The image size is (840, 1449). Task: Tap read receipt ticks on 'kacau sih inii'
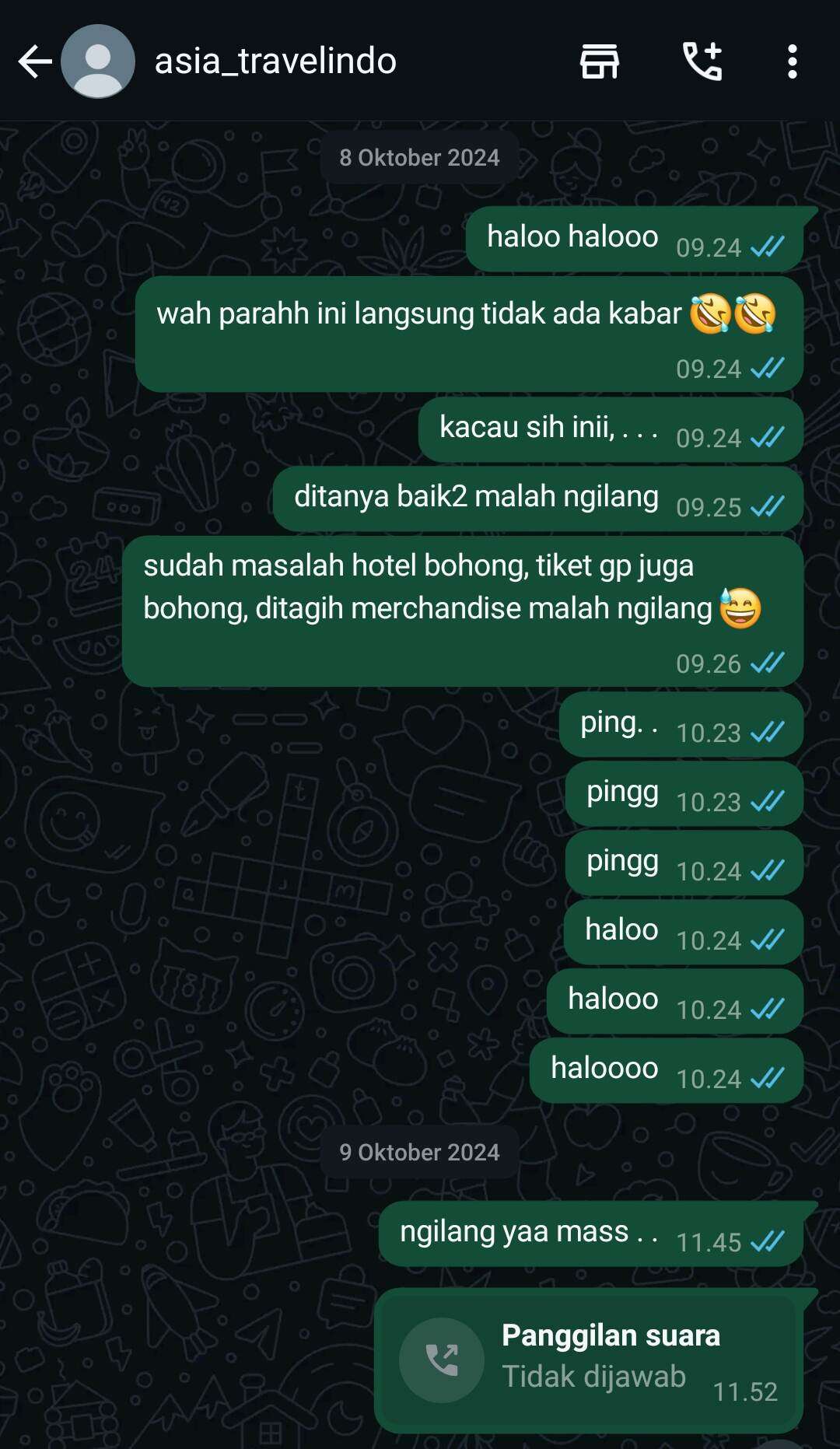coord(768,438)
